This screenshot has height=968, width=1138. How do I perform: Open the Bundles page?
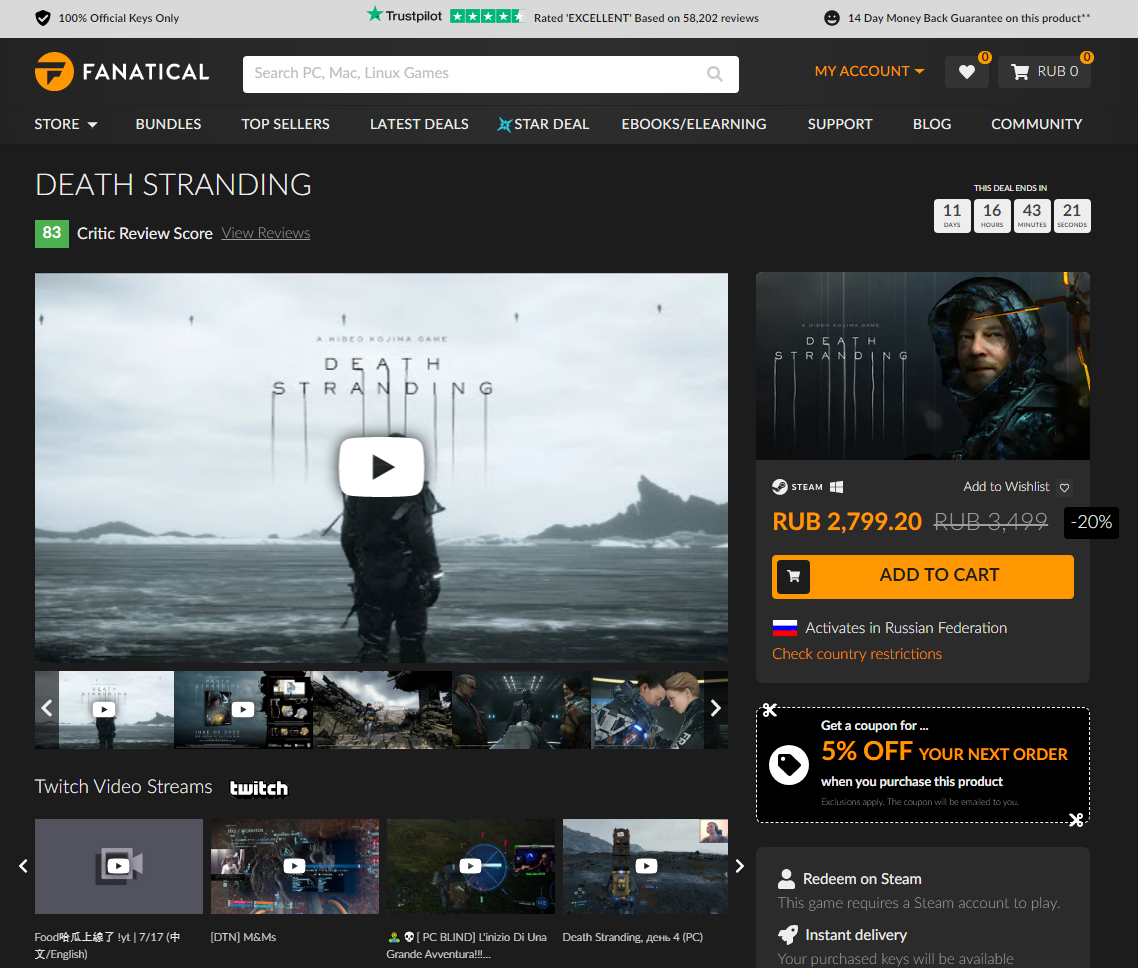(168, 124)
